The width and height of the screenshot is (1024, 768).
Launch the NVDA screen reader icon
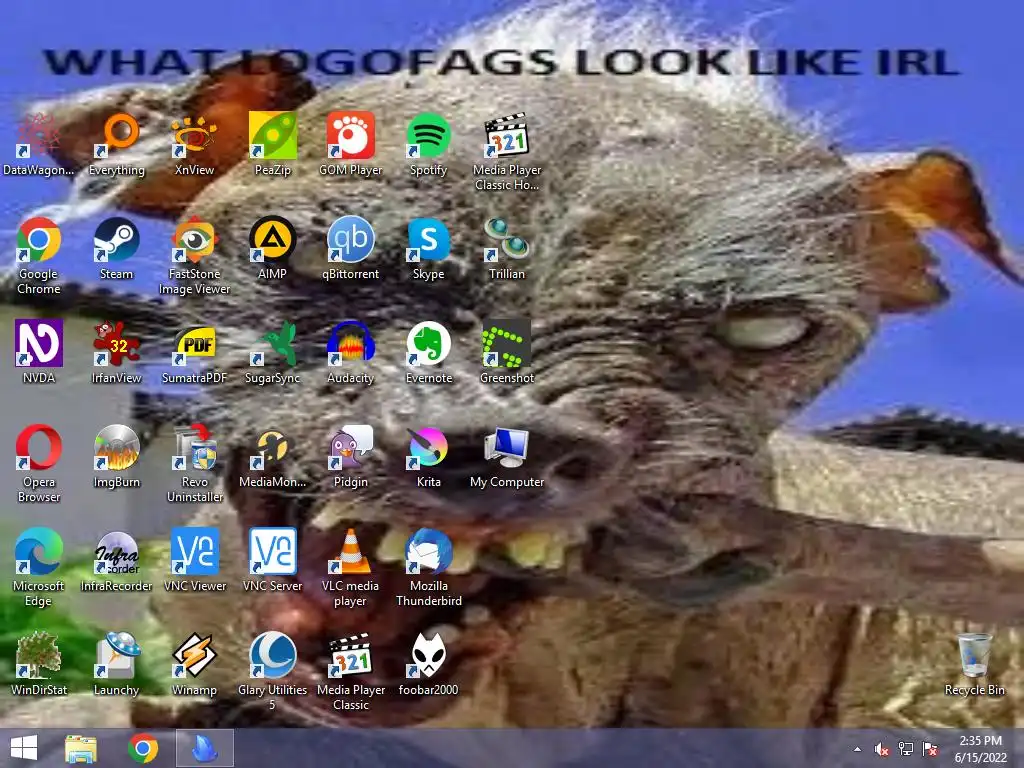(39, 353)
